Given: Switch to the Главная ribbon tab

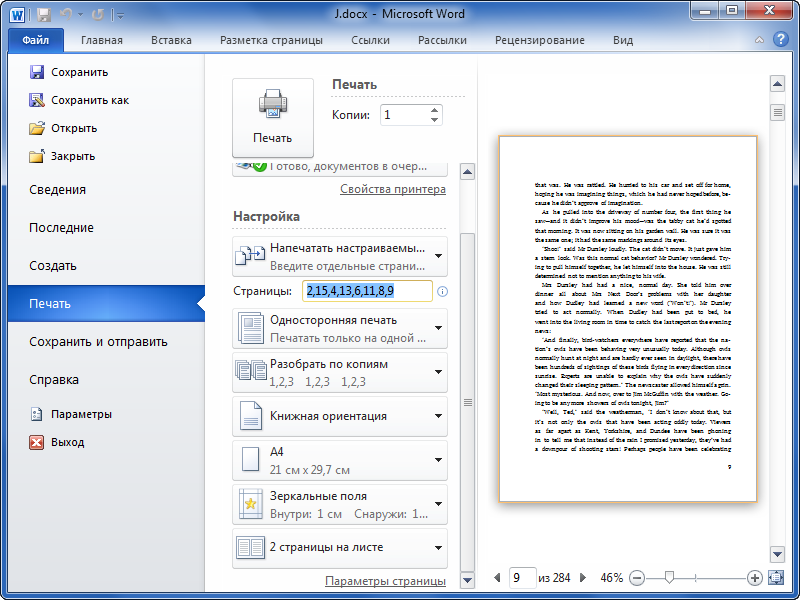Looking at the screenshot, I should point(102,40).
